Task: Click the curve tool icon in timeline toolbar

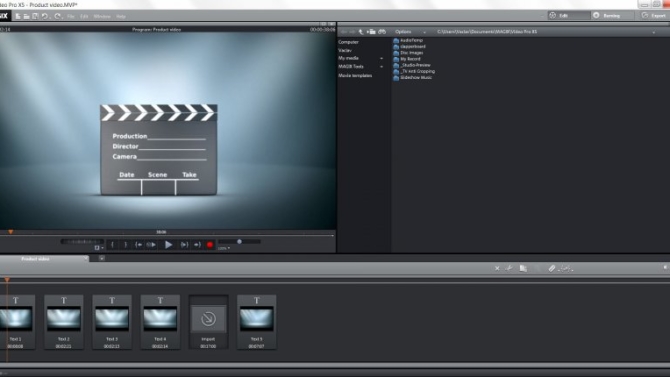Action: (x=566, y=268)
